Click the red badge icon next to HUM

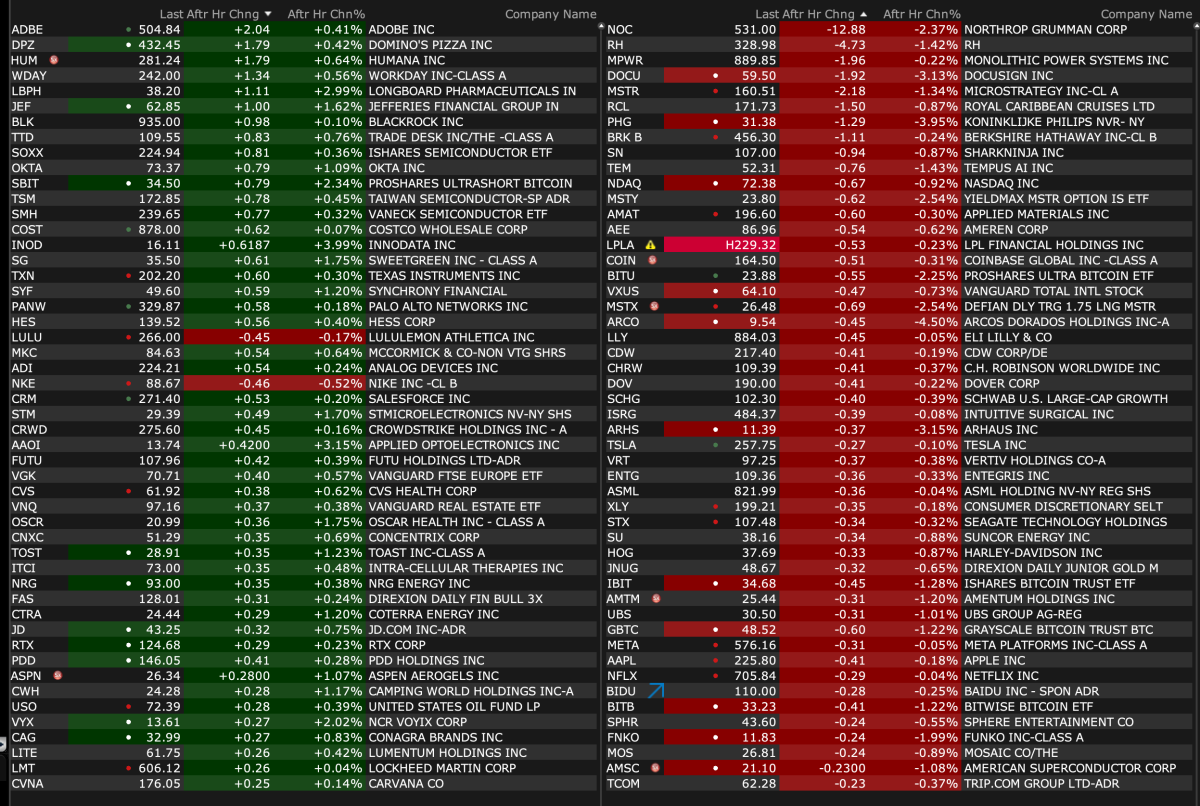[54, 60]
